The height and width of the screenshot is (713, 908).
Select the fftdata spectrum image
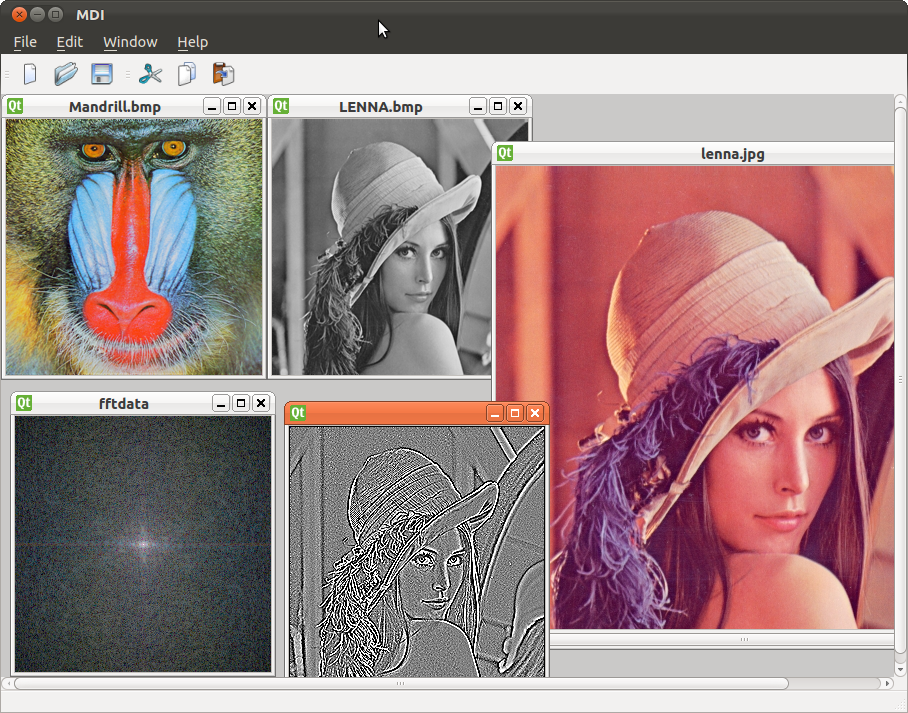(x=142, y=544)
